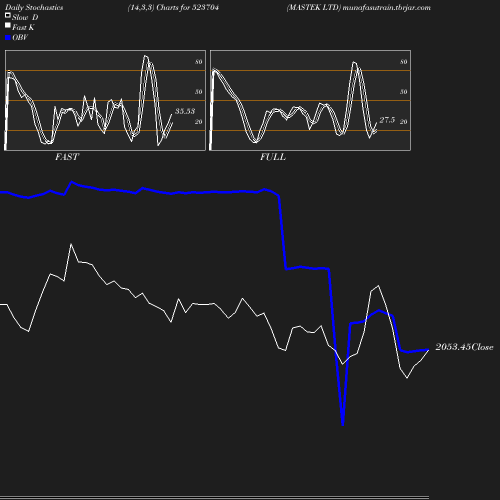The height and width of the screenshot is (500, 500).
Task: Click the FULL stochastic chart thumbnail
Action: pos(310,100)
